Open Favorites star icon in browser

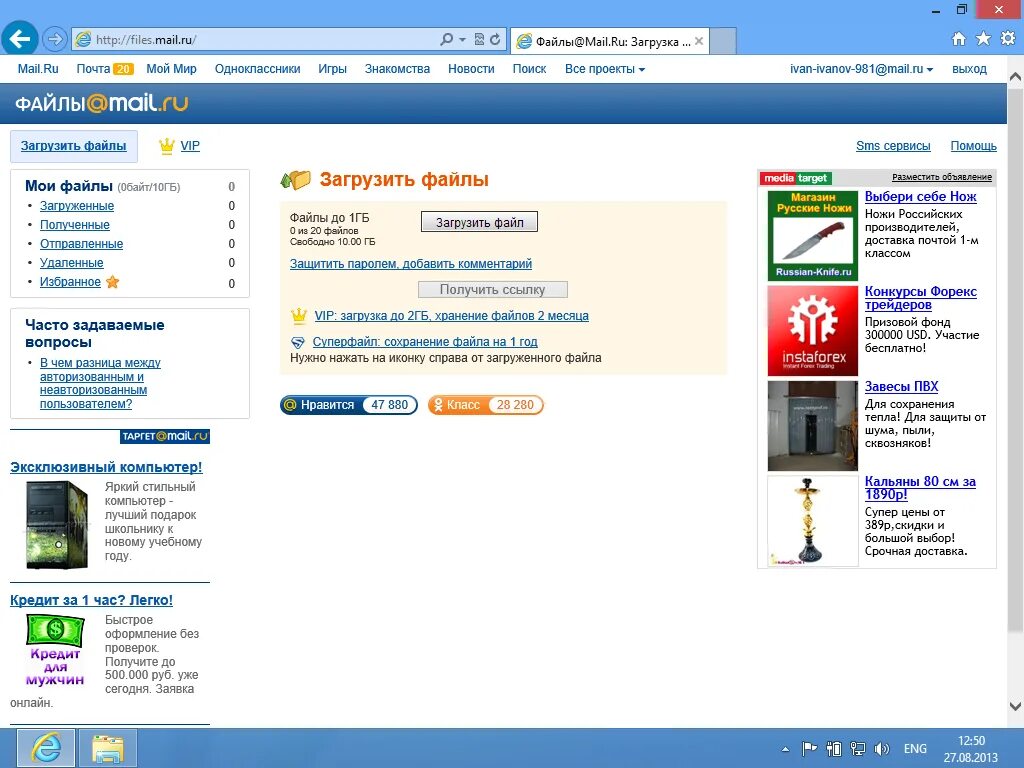[983, 39]
